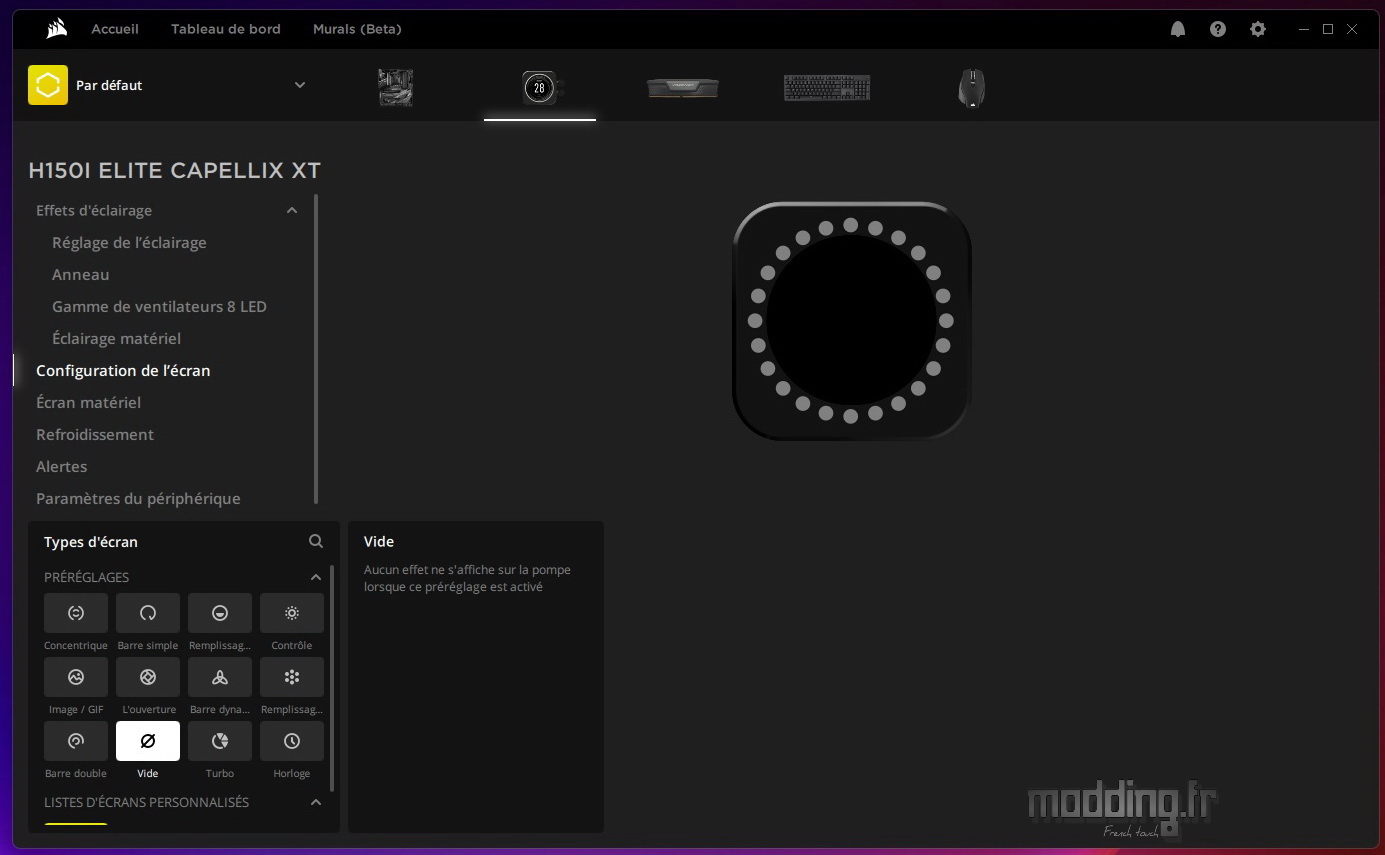Choose the first-row Remplissage preset tile
1385x855 pixels.
220,613
